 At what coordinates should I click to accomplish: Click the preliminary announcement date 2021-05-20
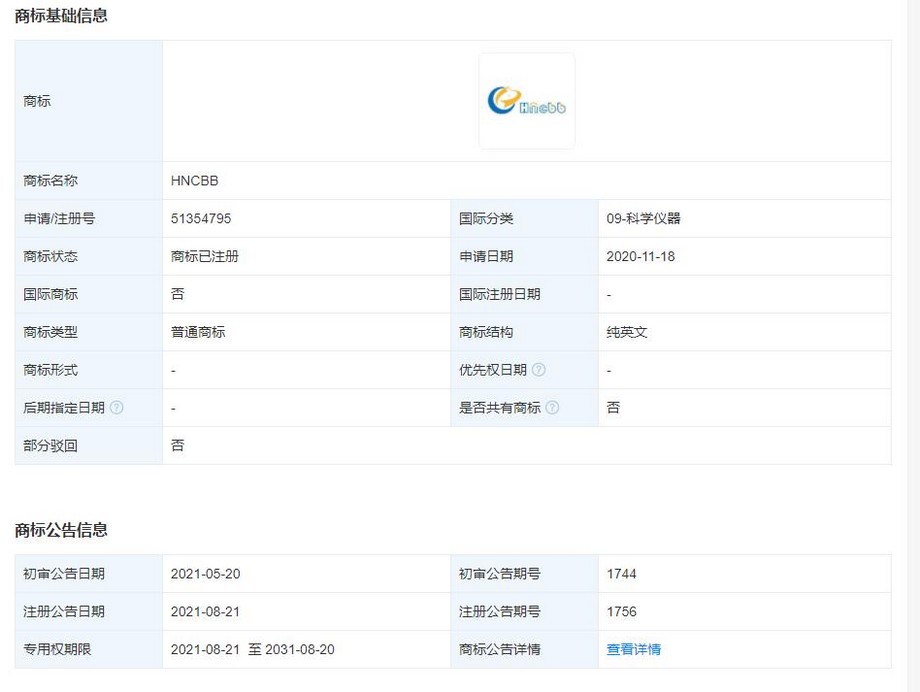click(x=205, y=574)
